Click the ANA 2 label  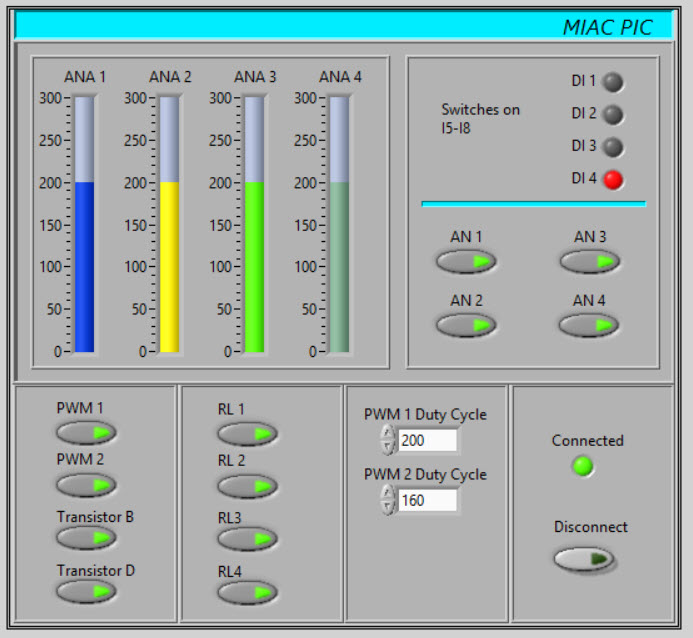pyautogui.click(x=170, y=77)
